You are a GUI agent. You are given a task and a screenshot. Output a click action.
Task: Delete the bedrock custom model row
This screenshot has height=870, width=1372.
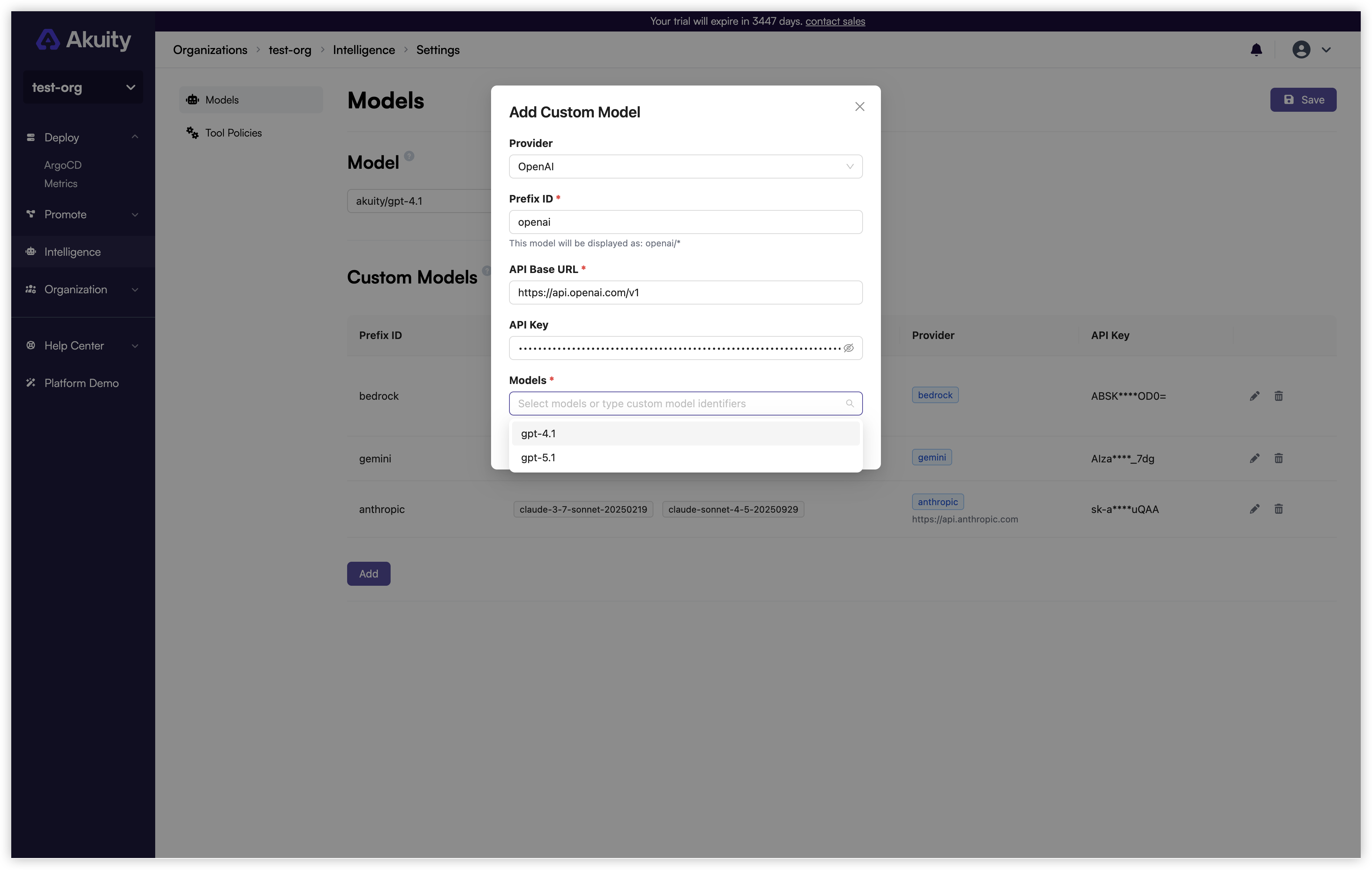click(1279, 396)
